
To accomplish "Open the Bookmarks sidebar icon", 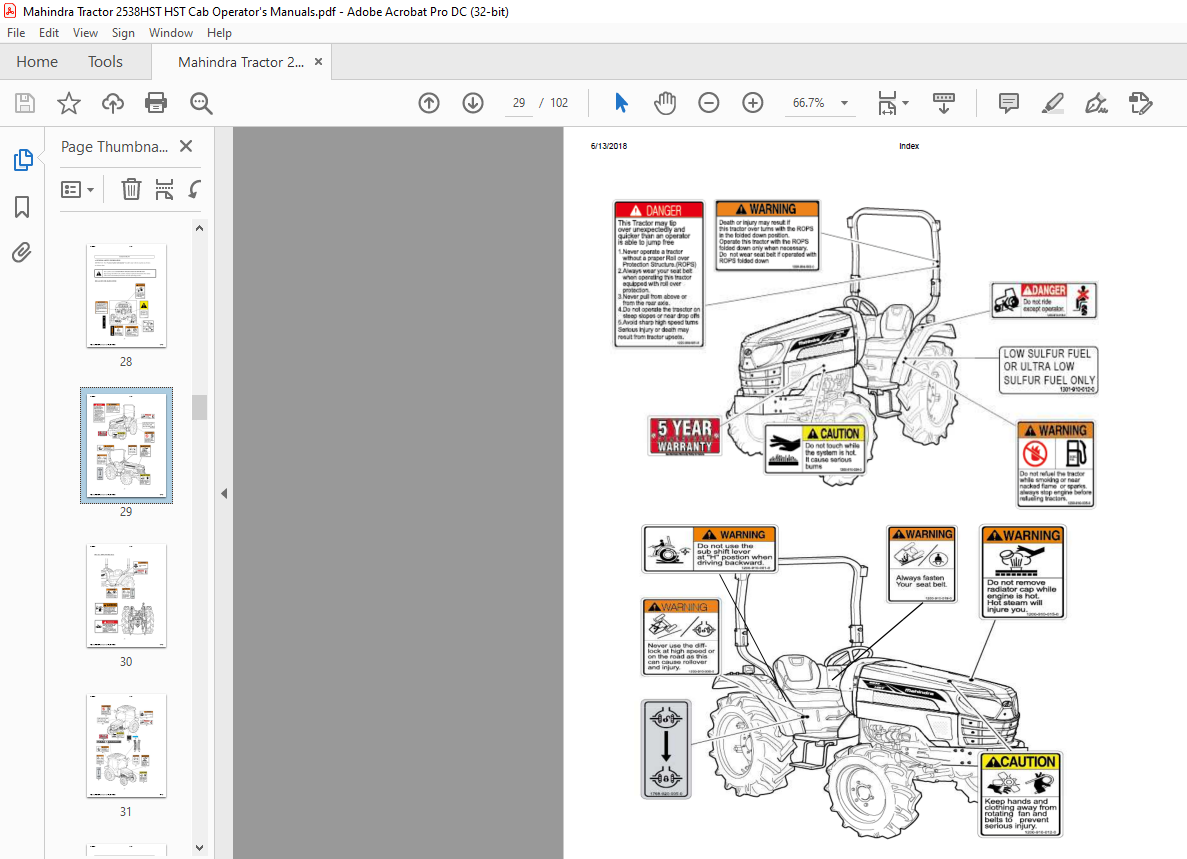I will (22, 207).
